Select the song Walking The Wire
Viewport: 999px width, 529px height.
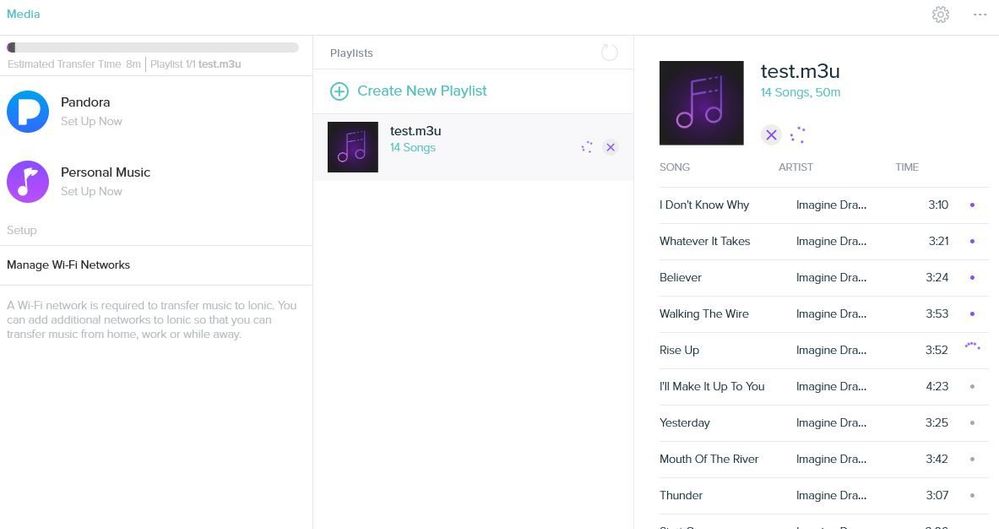[704, 314]
